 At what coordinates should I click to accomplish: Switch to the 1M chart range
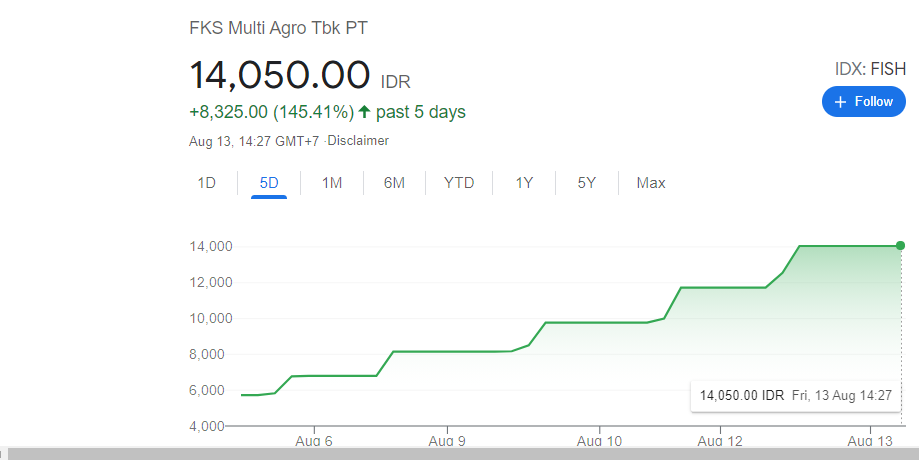point(332,183)
